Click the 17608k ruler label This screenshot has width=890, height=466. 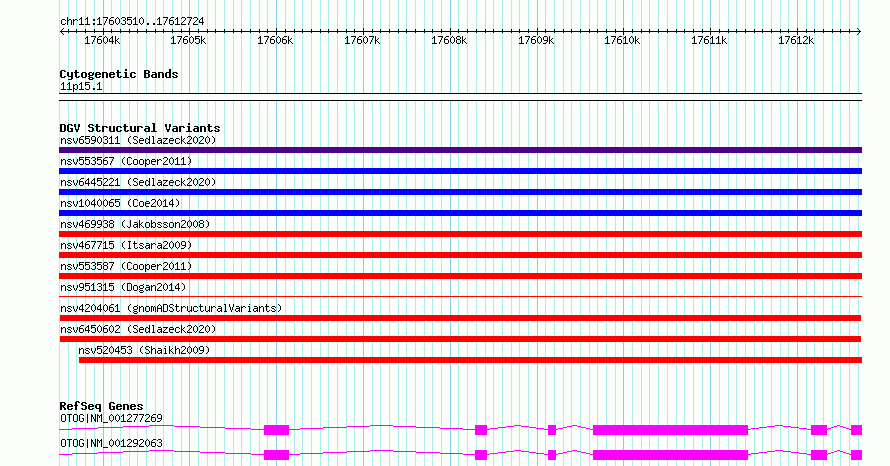pos(449,41)
